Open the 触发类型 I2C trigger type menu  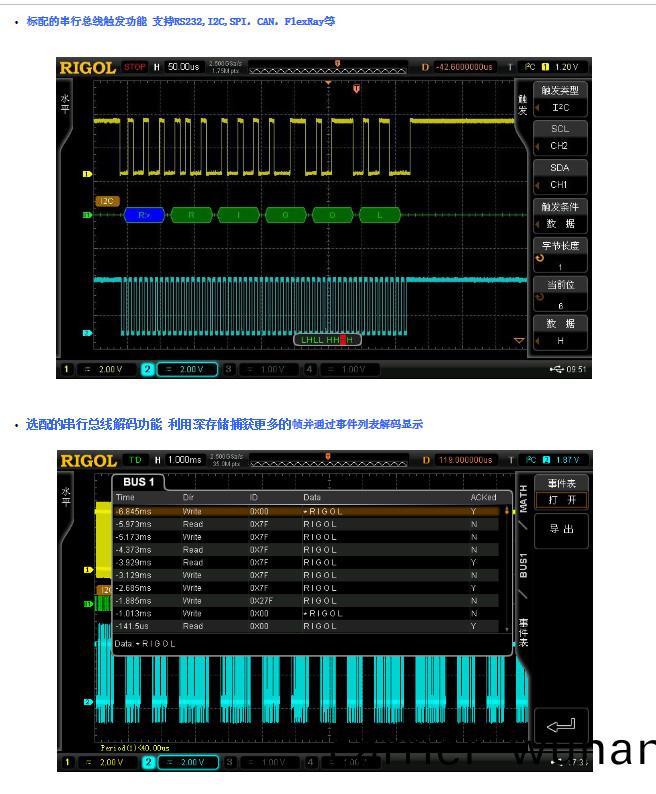pyautogui.click(x=561, y=98)
